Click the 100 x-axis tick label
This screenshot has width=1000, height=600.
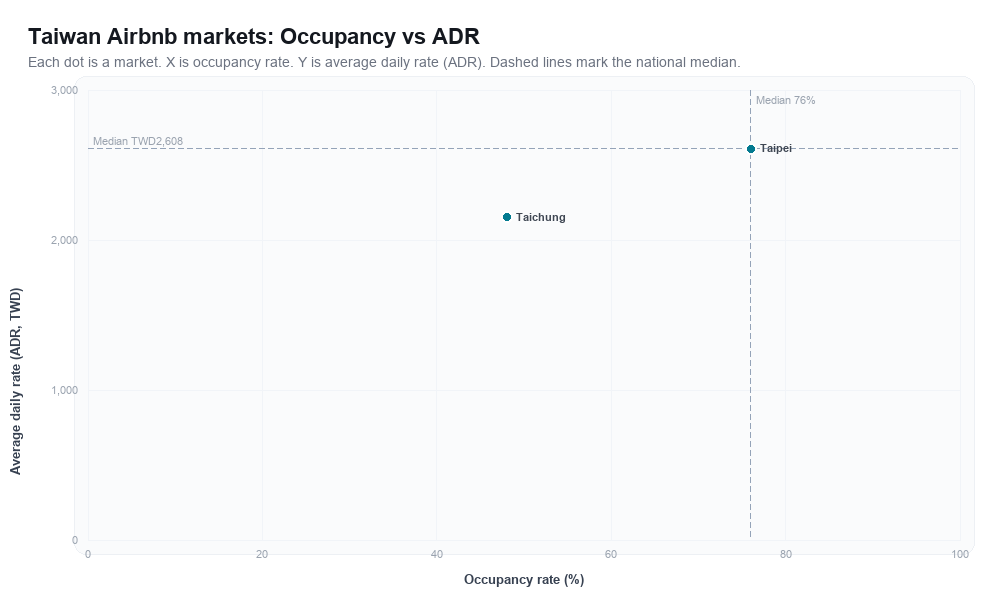[x=960, y=554]
